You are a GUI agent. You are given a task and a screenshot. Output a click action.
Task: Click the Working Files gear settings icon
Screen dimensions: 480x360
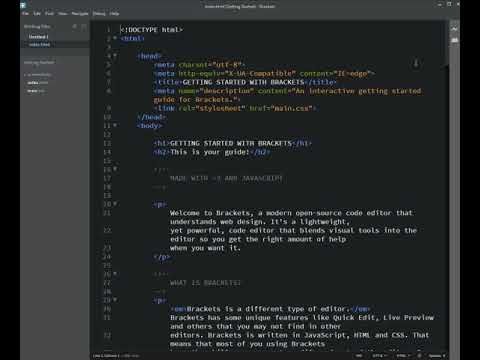[75, 27]
